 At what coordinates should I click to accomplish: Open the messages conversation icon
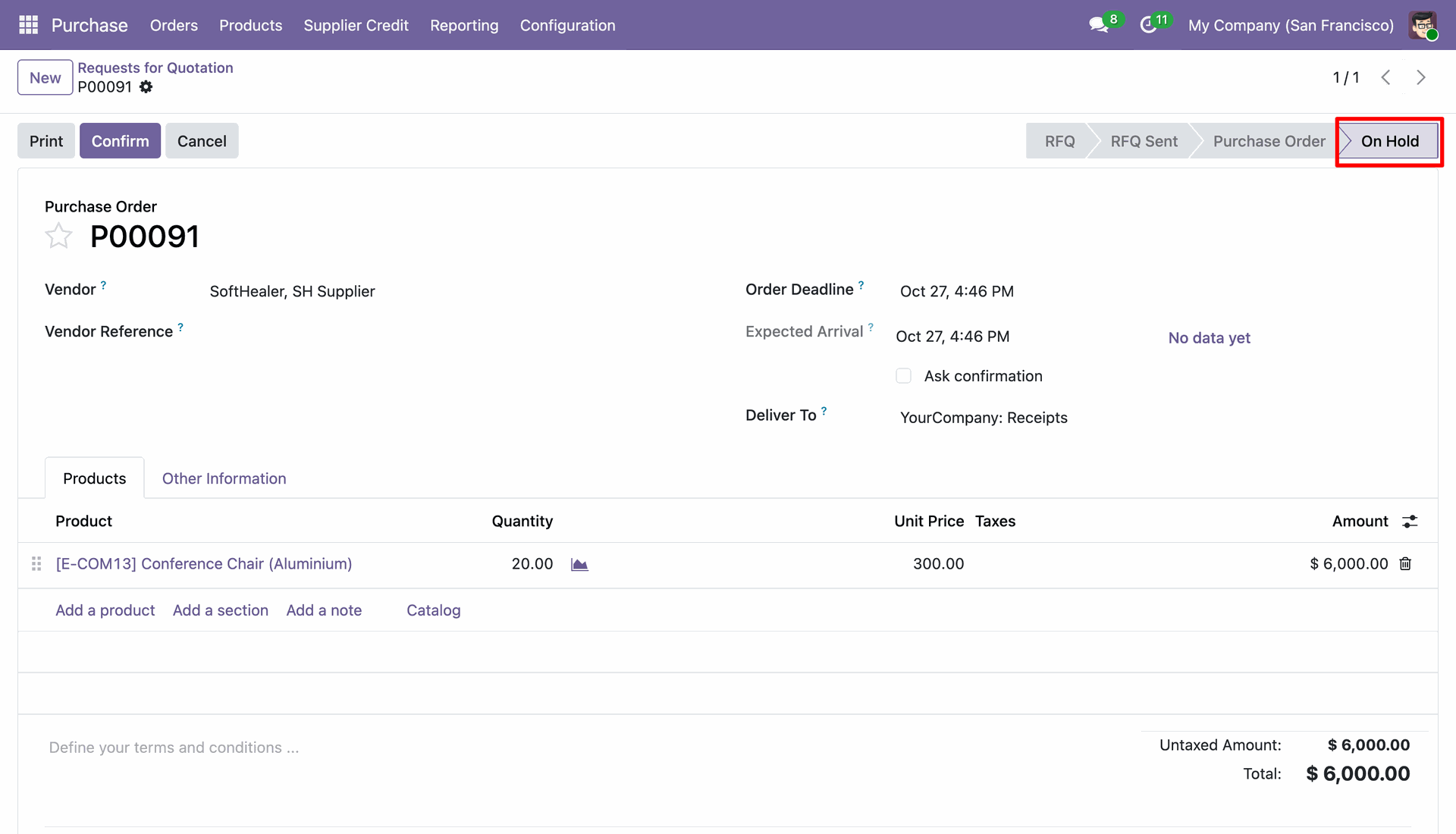tap(1098, 25)
